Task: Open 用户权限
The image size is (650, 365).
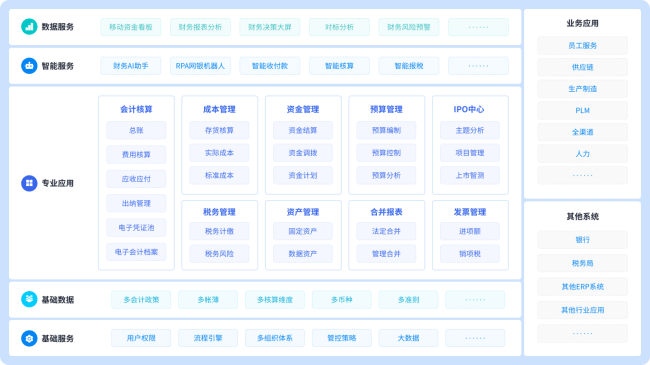Action: point(141,338)
